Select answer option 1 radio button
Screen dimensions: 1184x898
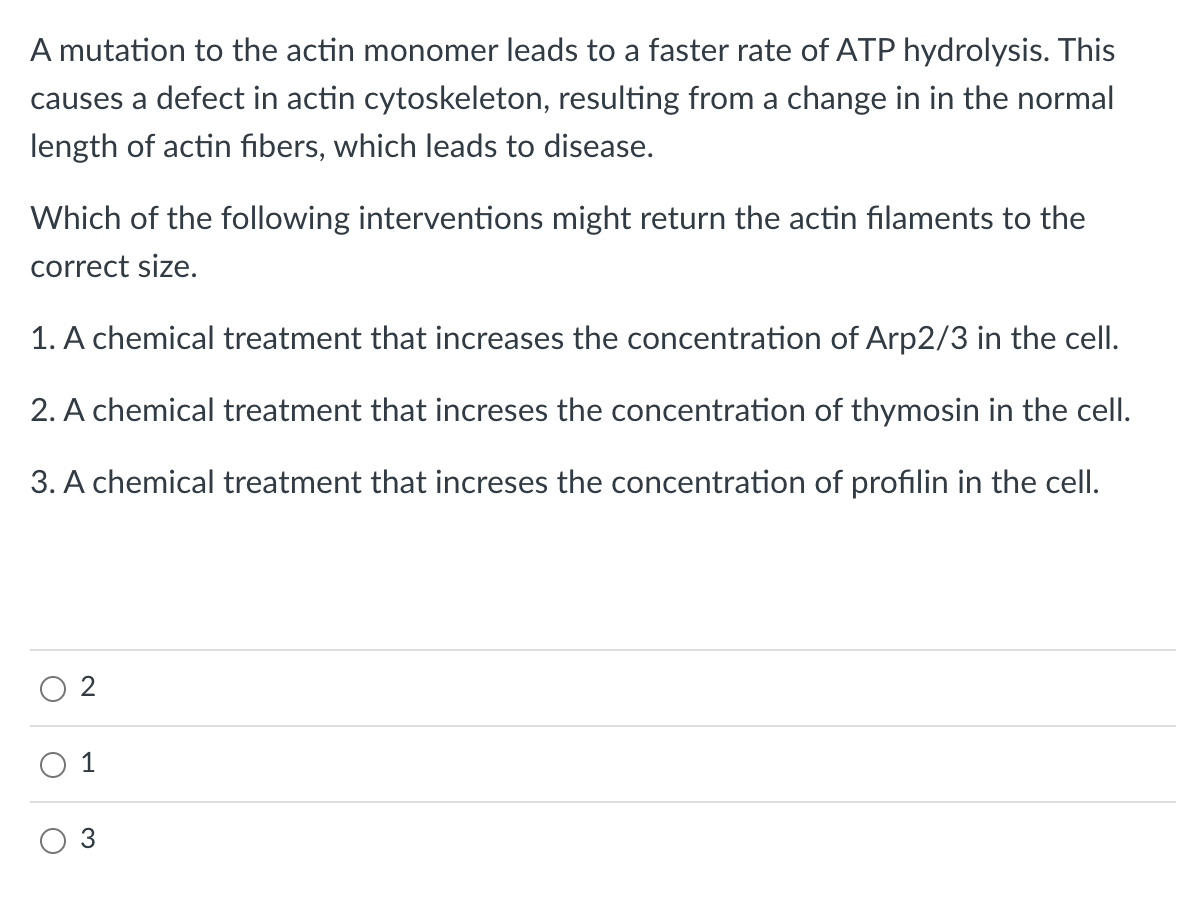53,764
